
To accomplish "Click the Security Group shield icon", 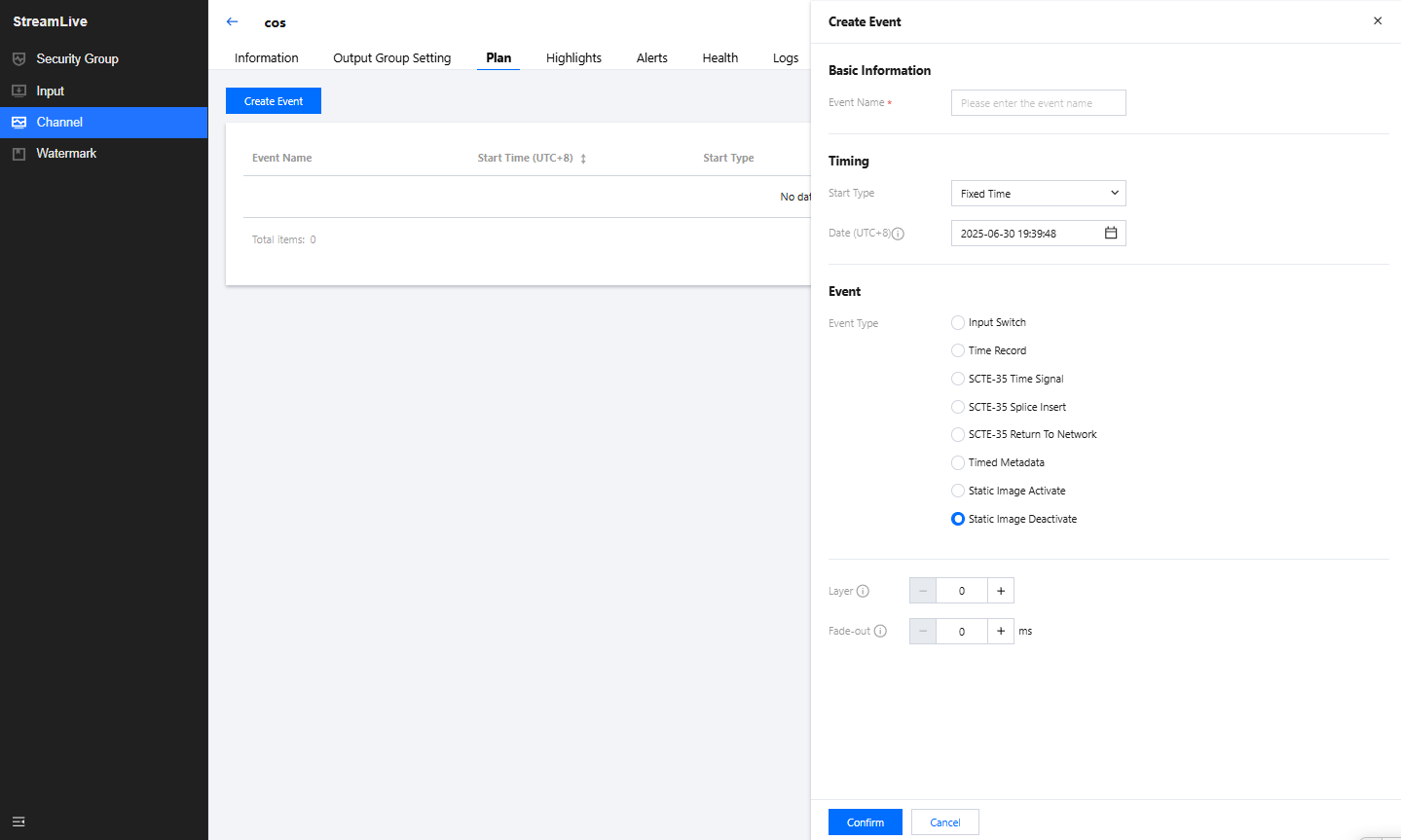I will pyautogui.click(x=18, y=59).
